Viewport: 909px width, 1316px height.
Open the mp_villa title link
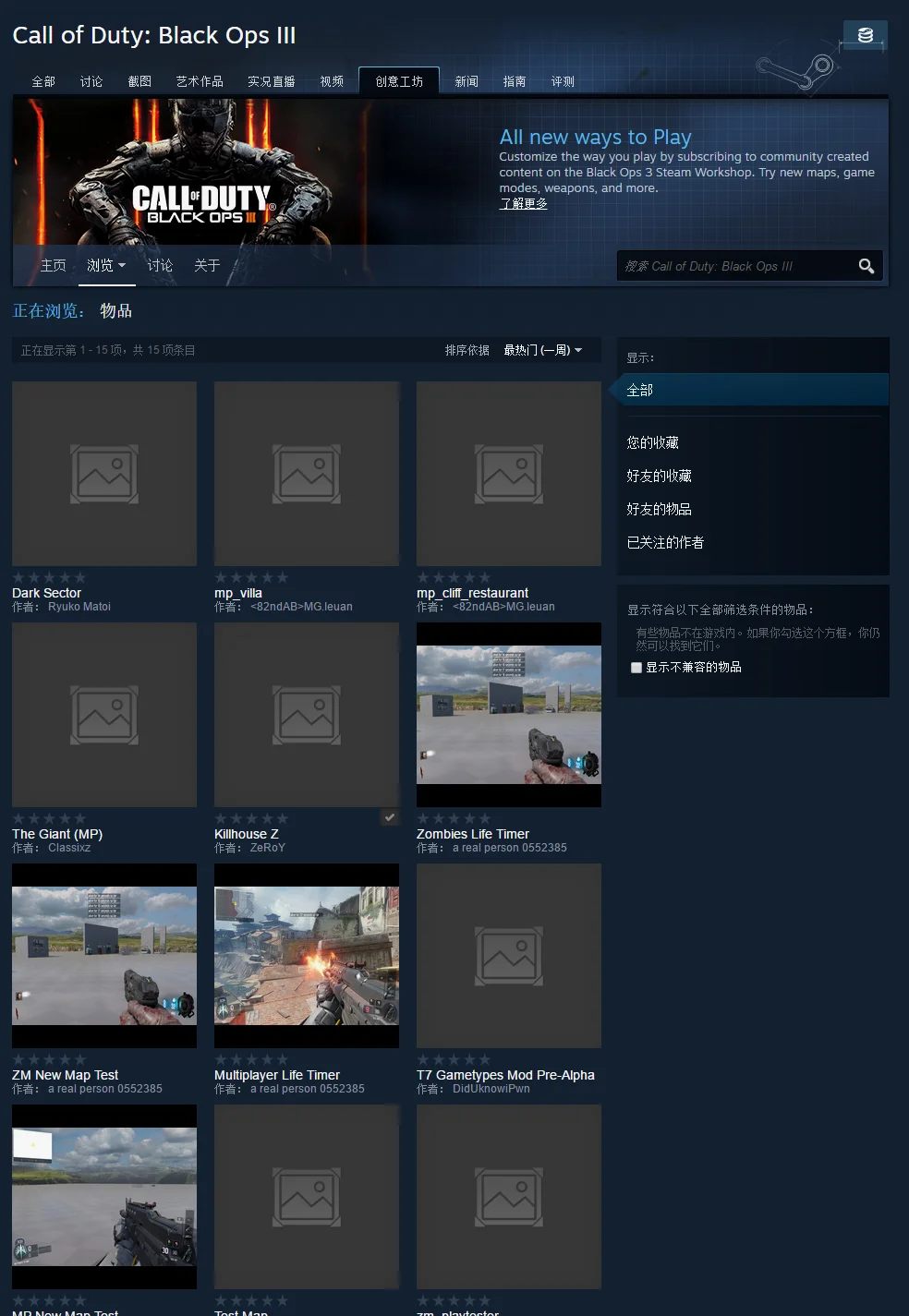238,593
